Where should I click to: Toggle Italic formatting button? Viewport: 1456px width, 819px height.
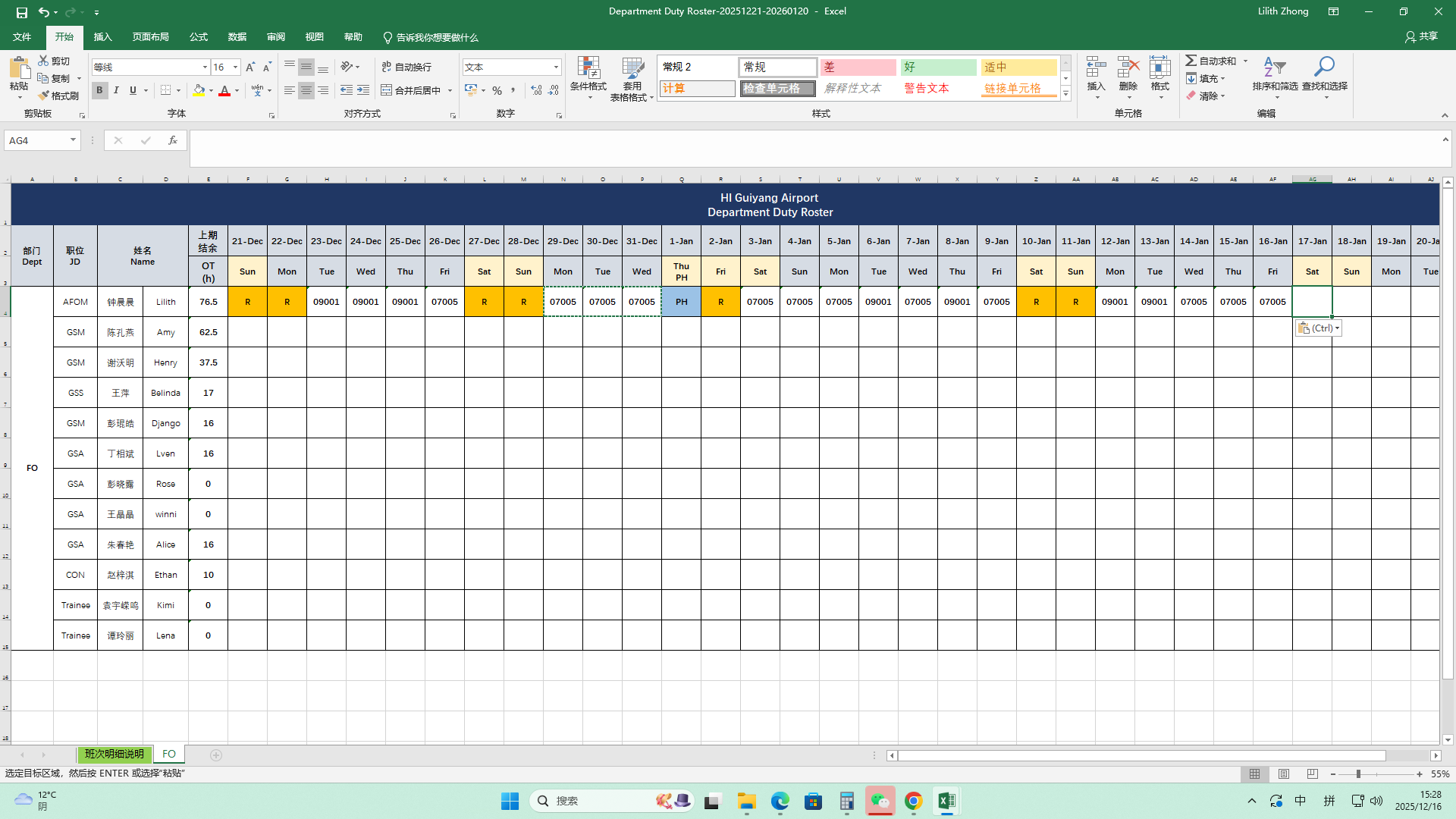116,90
